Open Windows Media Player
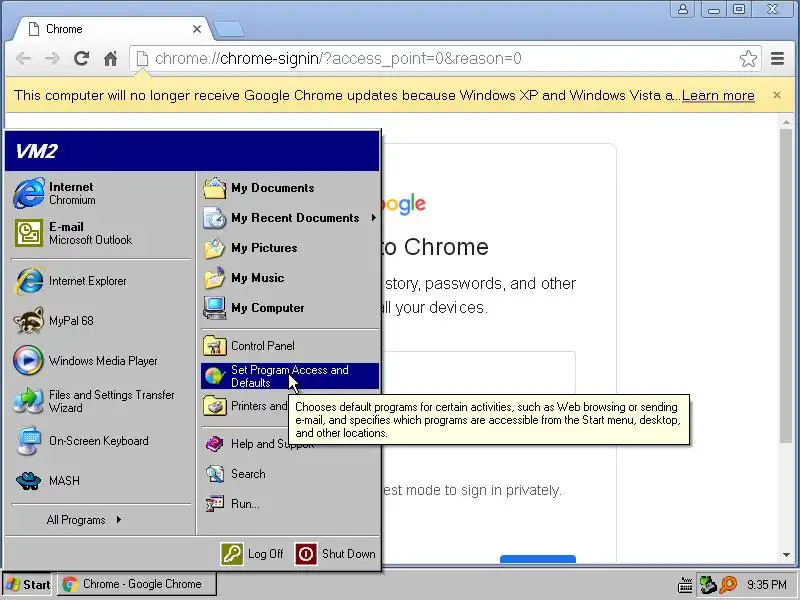This screenshot has height=600, width=800. [x=101, y=361]
